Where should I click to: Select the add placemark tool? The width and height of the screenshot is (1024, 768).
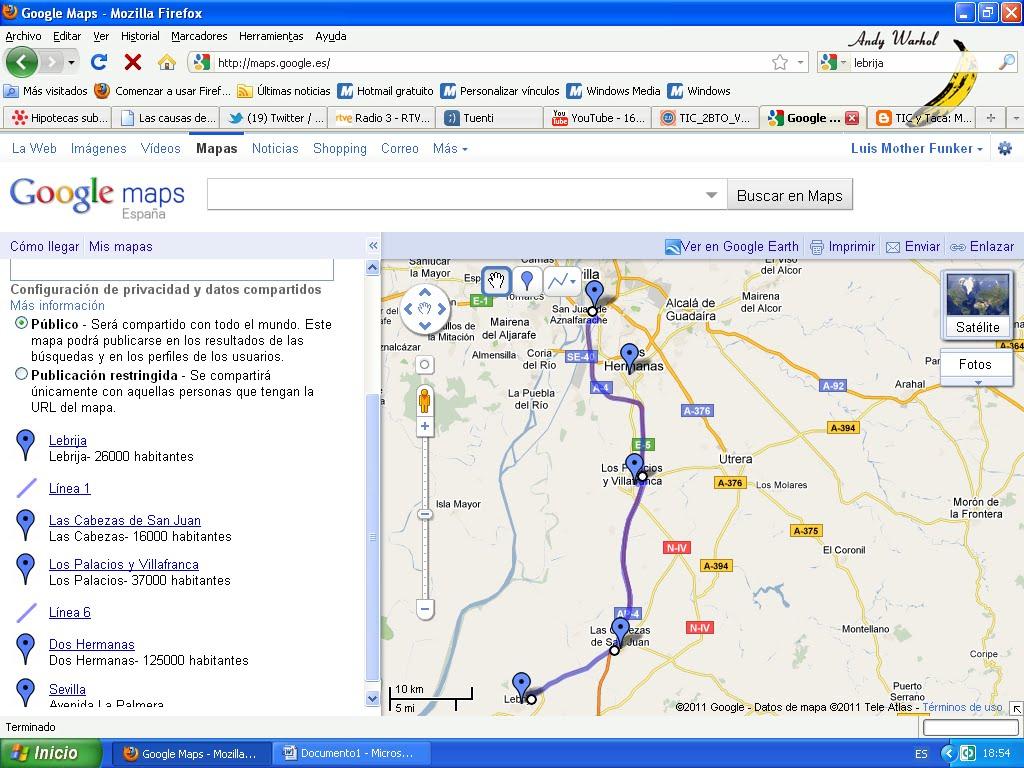[x=526, y=281]
